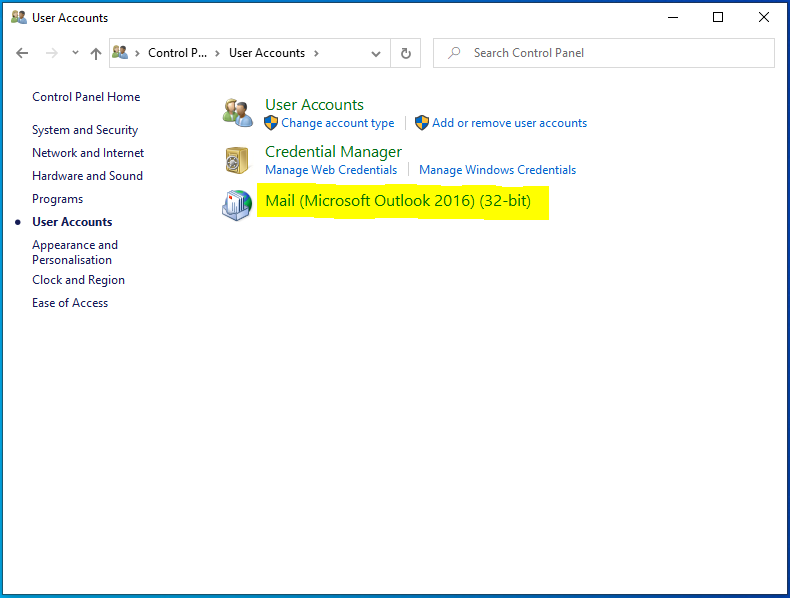
Task: Open the recent locations dropdown arrow
Action: point(75,52)
